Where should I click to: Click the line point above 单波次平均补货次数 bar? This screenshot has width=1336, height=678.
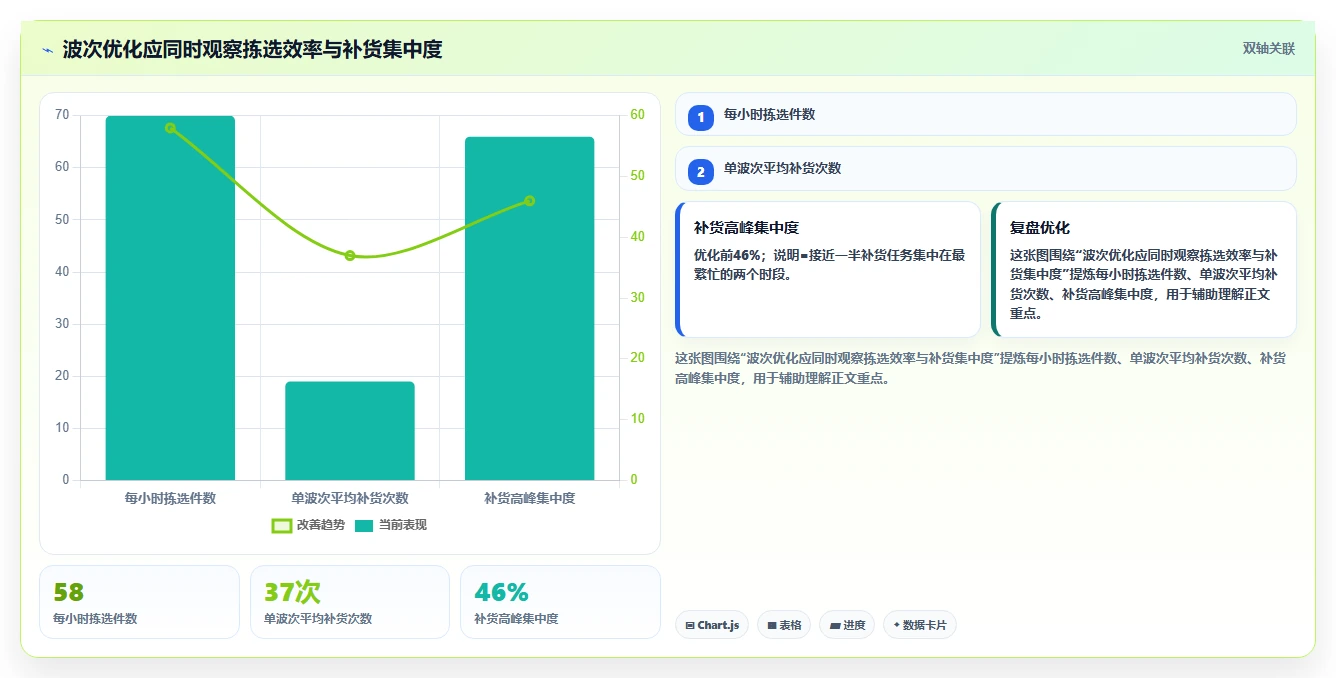click(350, 256)
